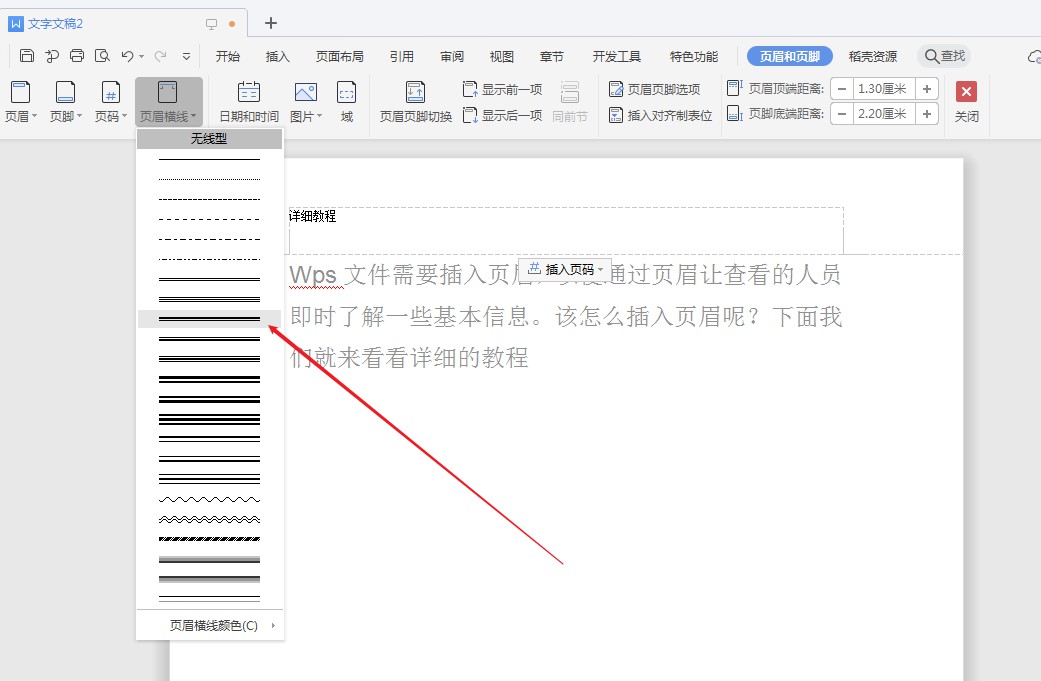This screenshot has height=681, width=1041.
Task: Show next item with 显示后一项
Action: tap(503, 113)
